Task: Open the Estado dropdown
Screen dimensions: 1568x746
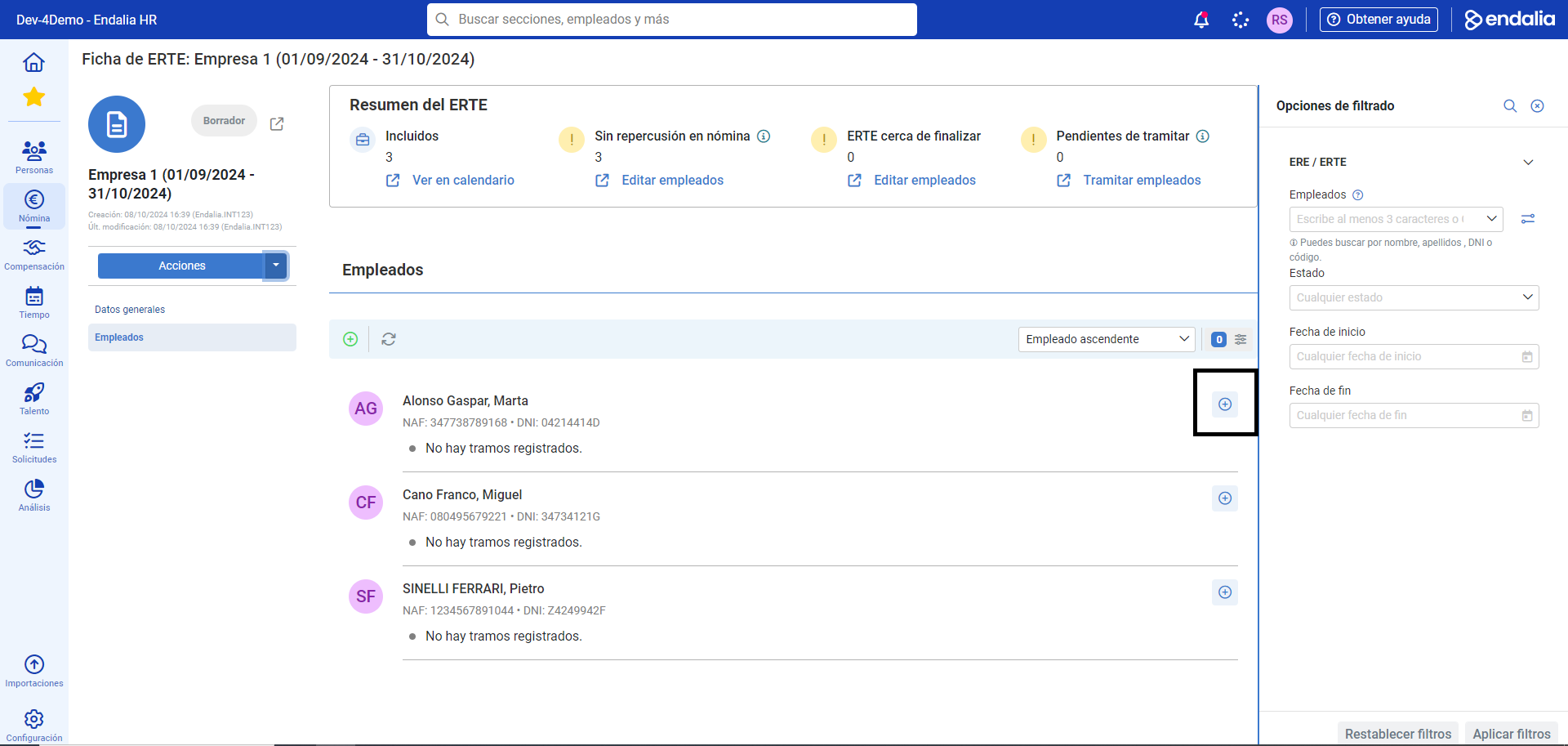Action: pyautogui.click(x=1414, y=297)
